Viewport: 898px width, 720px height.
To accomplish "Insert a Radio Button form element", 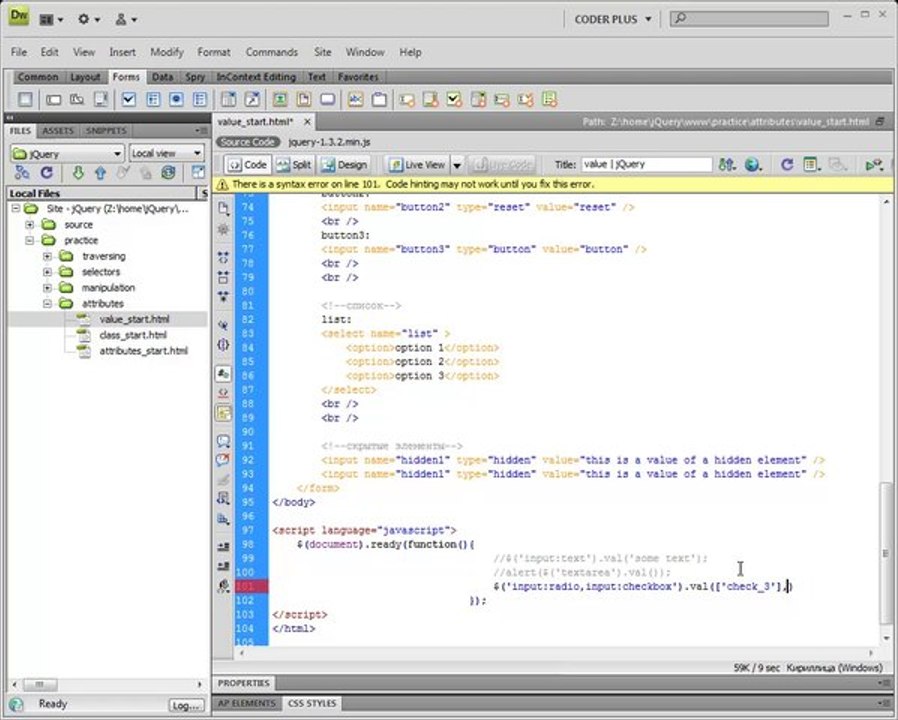I will (176, 100).
